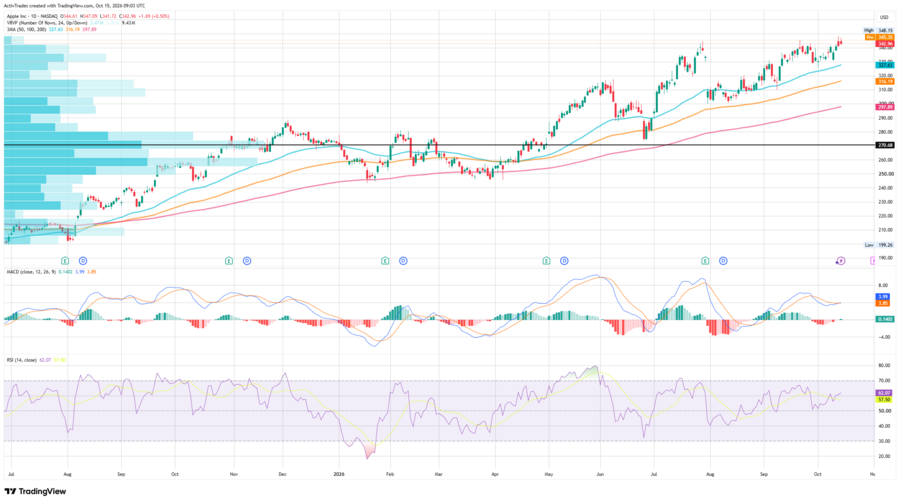Click the orange 316.19 SMA label
This screenshot has height=503, width=900.
click(885, 82)
